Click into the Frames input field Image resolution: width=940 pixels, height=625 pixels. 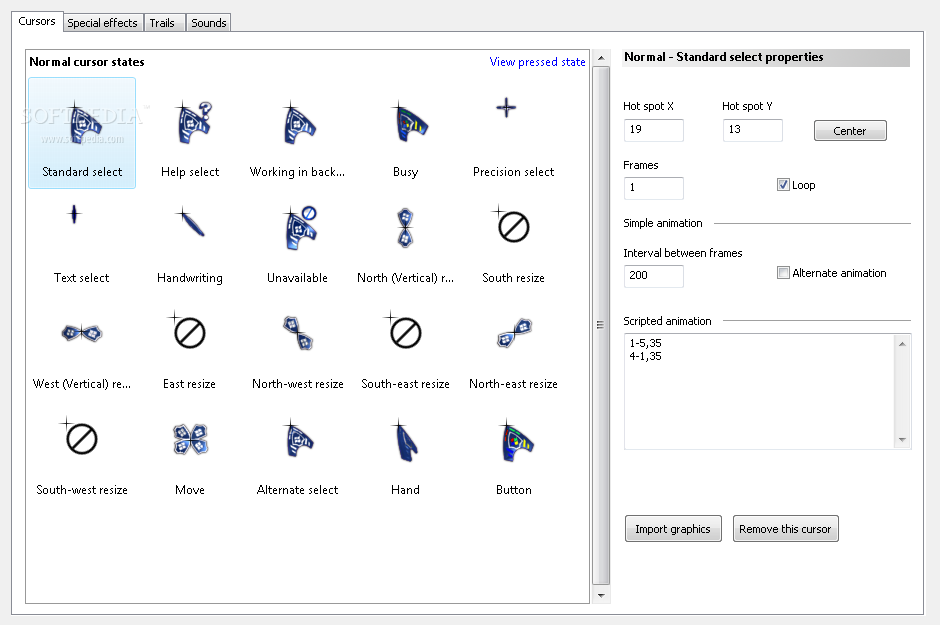(x=653, y=188)
